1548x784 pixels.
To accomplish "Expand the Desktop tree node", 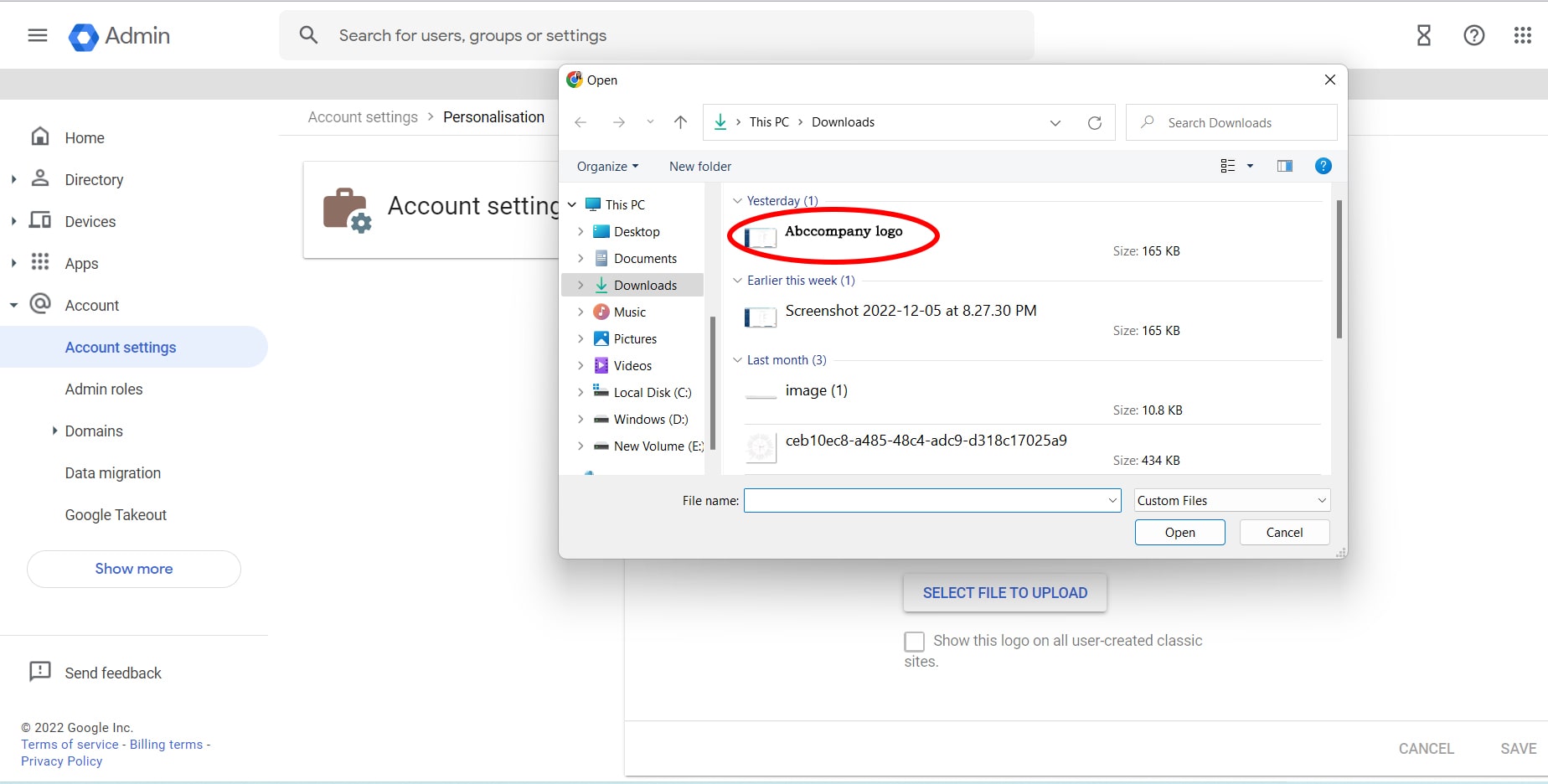I will tap(580, 231).
